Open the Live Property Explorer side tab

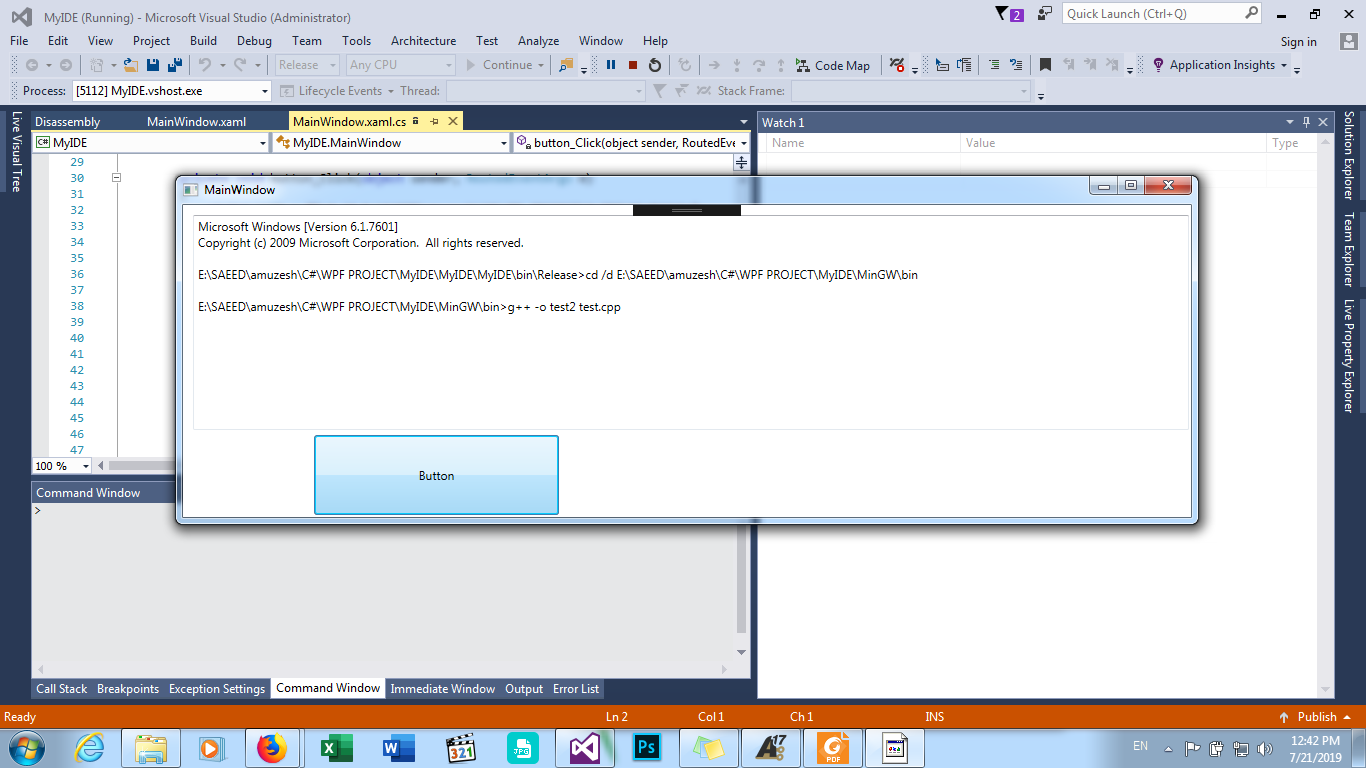pyautogui.click(x=1348, y=355)
